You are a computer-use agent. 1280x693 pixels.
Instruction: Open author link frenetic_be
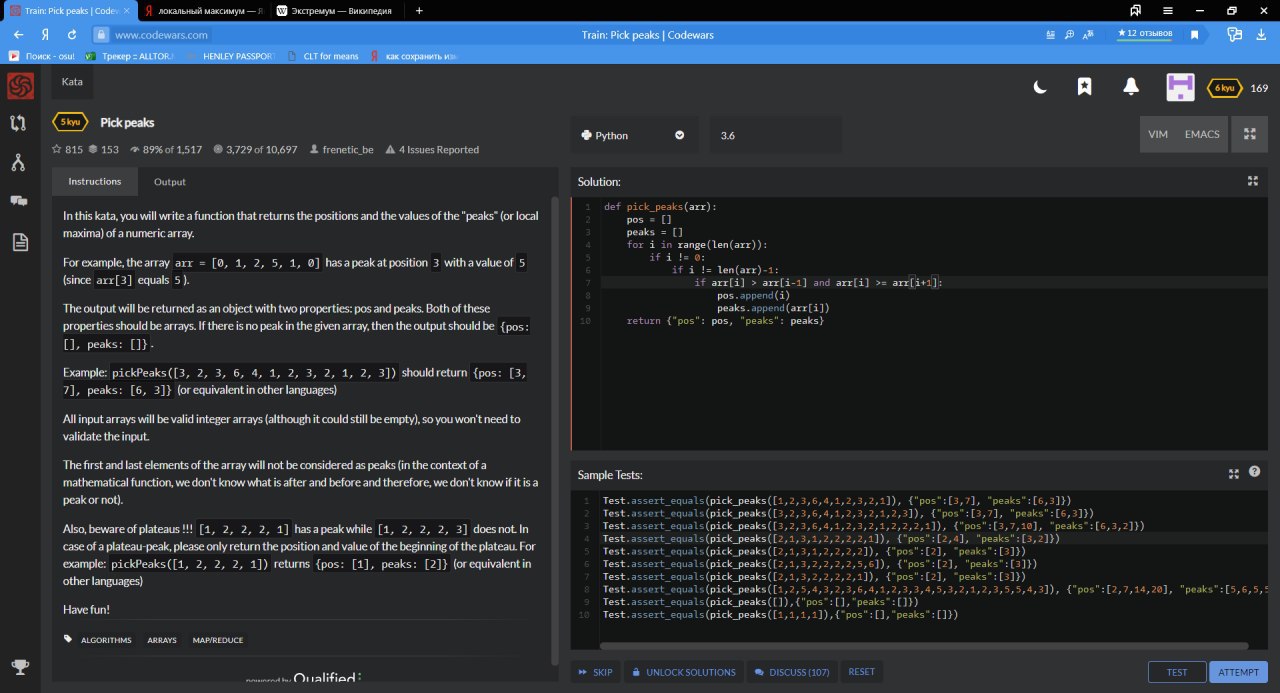pos(341,150)
